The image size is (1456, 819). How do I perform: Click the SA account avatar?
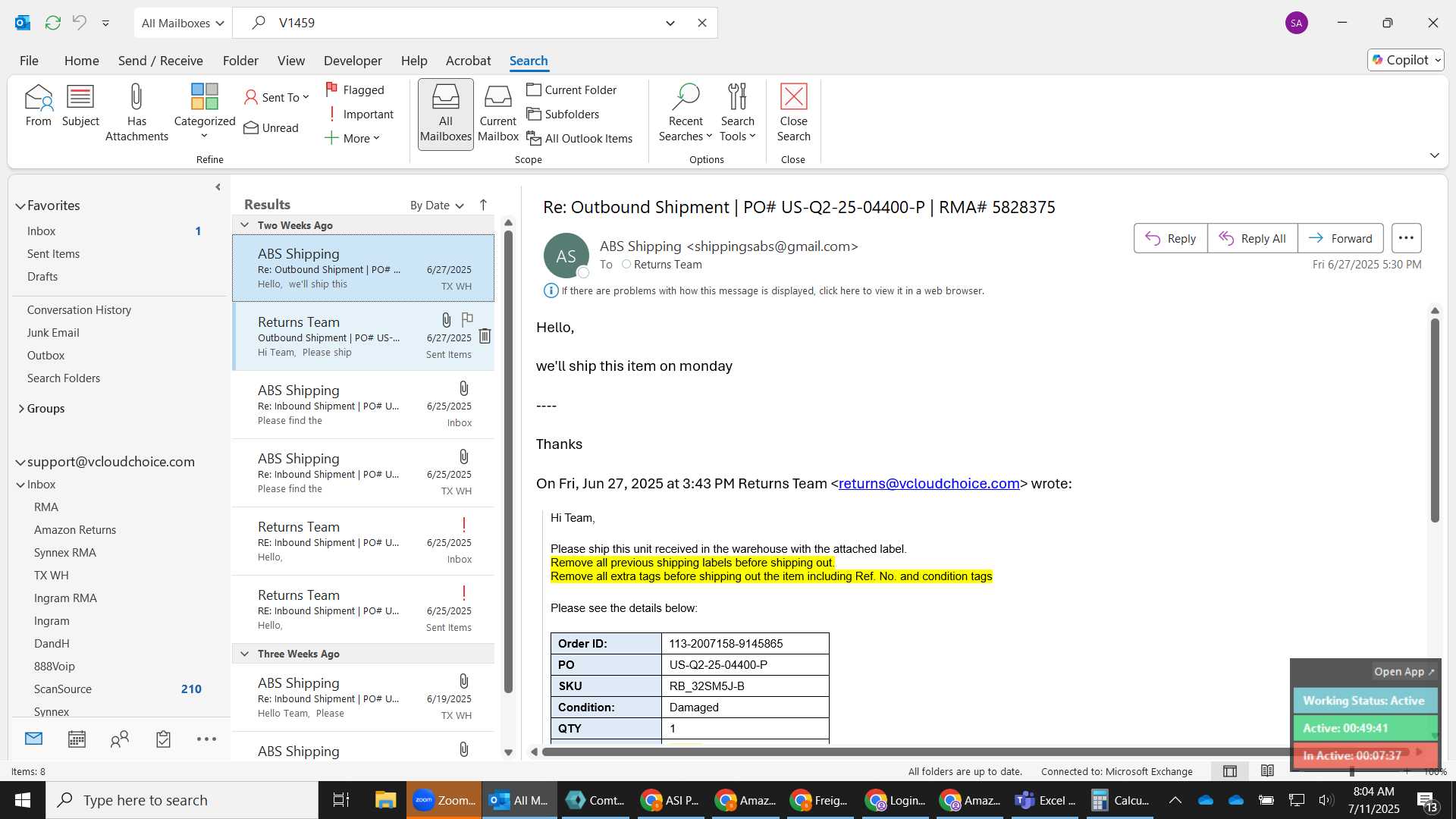click(1297, 23)
